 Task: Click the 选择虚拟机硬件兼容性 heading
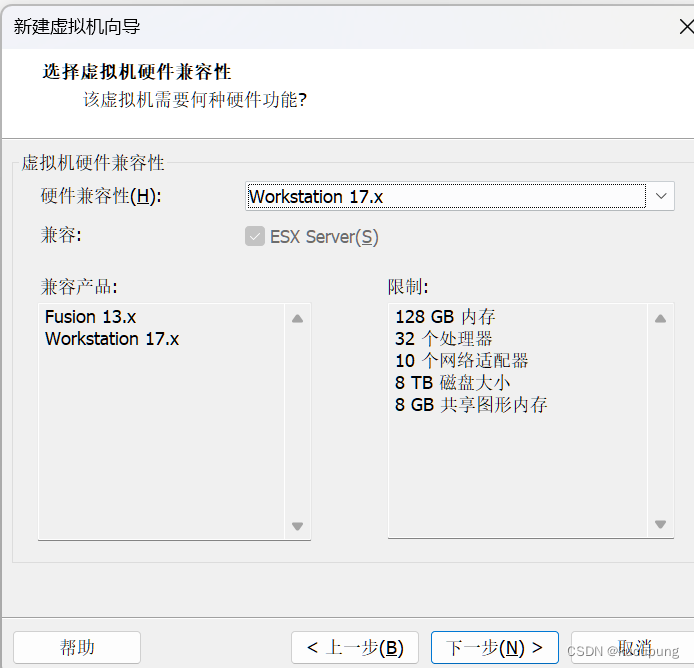coord(137,72)
